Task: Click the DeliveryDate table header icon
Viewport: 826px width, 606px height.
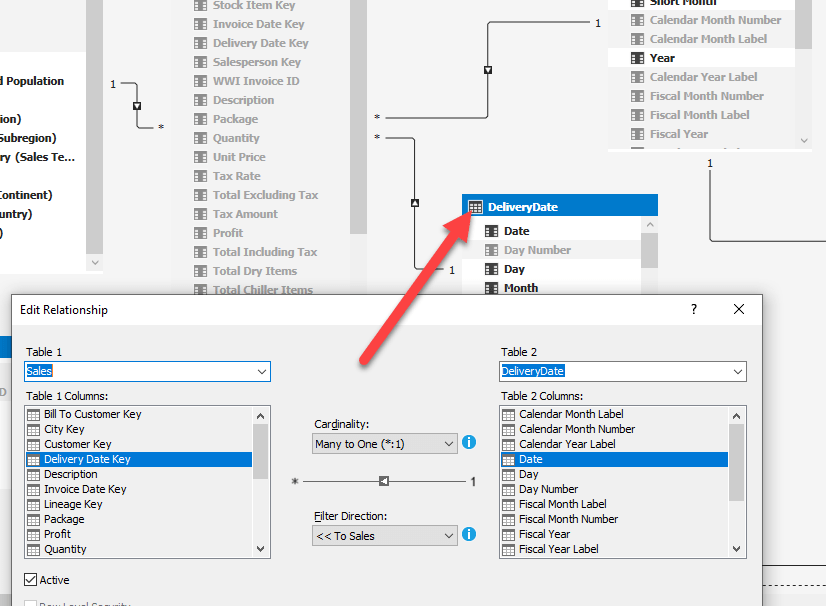Action: coord(475,207)
